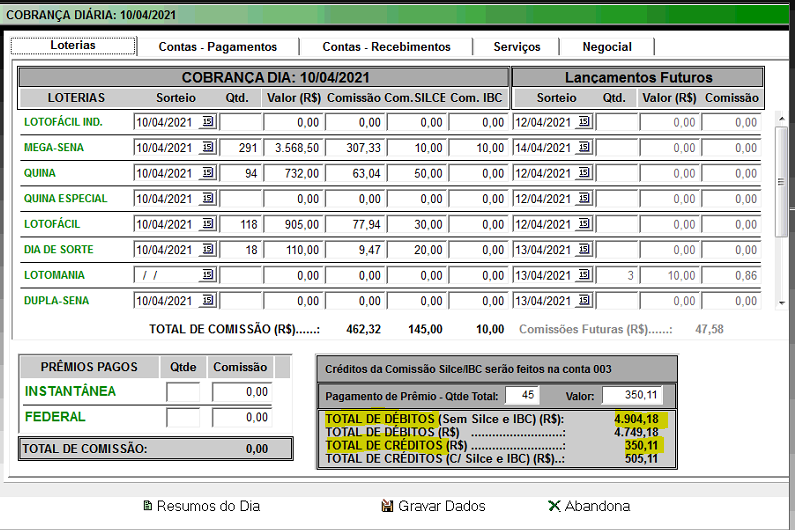This screenshot has height=530, width=795.
Task: Open calendar icon for QUINA ESPECIAL sorteio date
Action: 208,198
